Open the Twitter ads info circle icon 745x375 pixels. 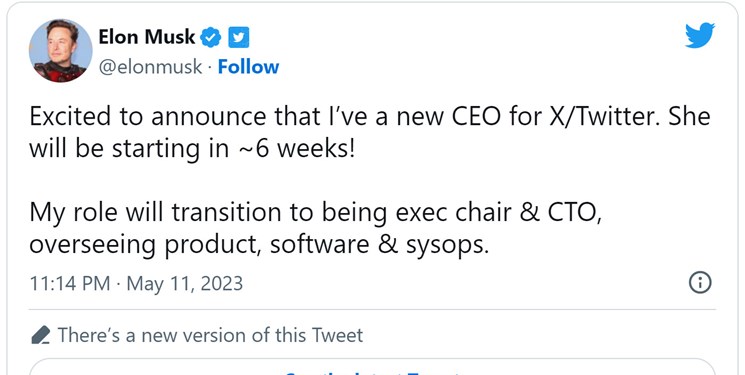pyautogui.click(x=700, y=282)
